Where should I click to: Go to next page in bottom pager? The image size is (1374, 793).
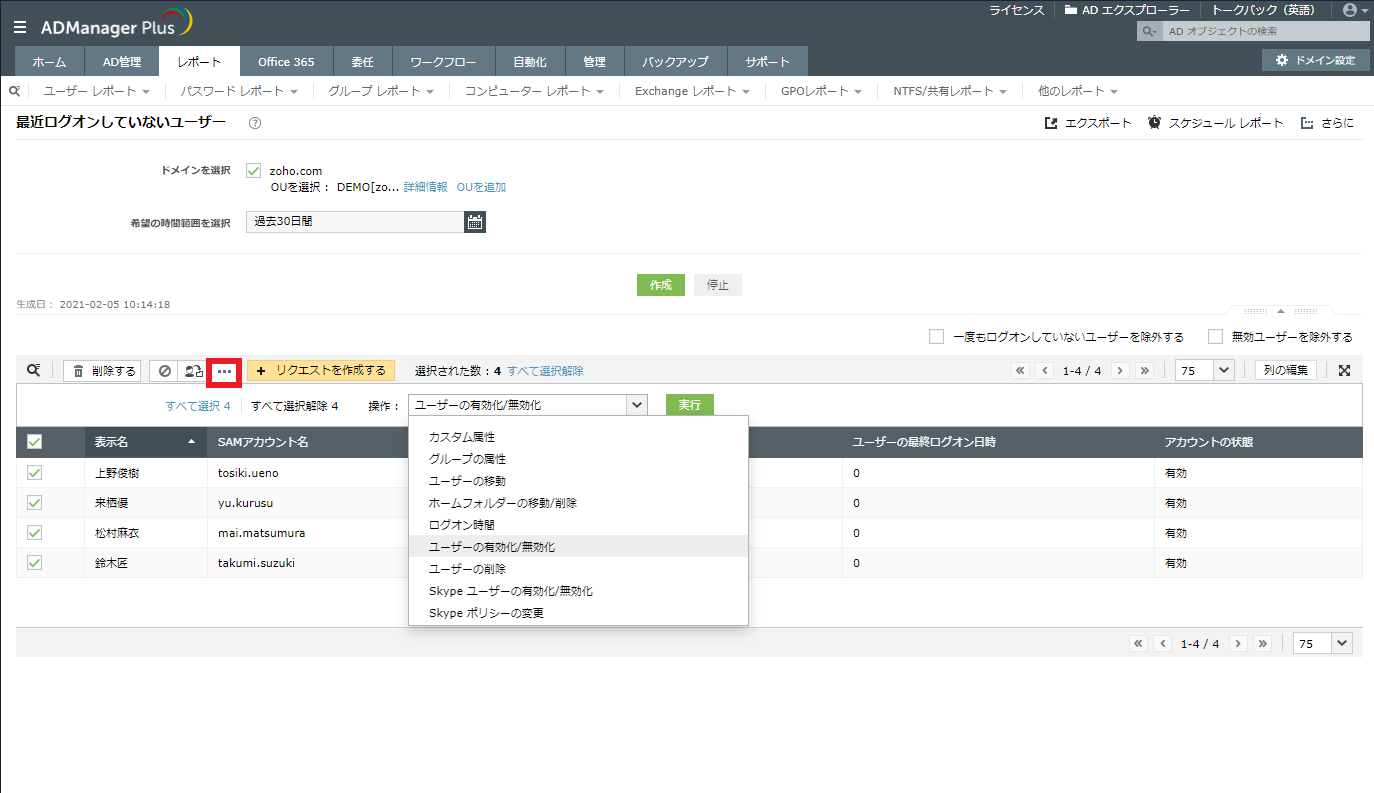click(x=1238, y=644)
